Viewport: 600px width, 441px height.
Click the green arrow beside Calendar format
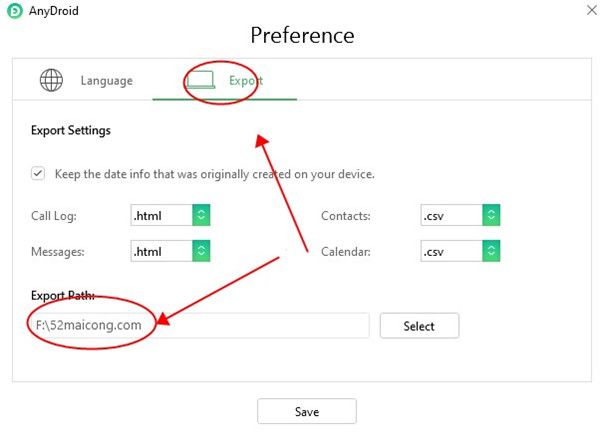tap(491, 251)
